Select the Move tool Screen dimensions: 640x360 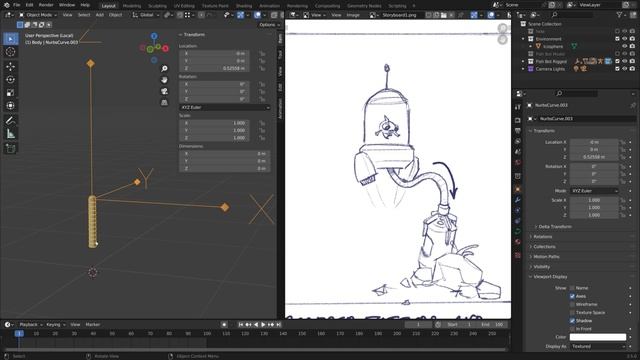coord(11,66)
